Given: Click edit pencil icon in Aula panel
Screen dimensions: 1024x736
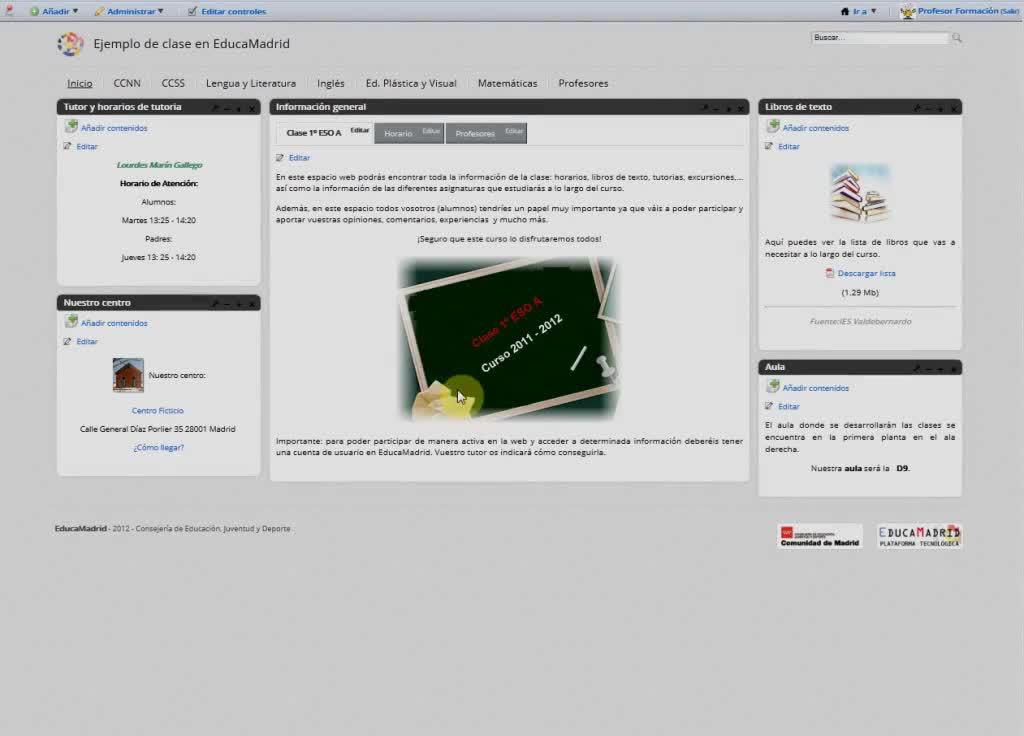Looking at the screenshot, I should click(769, 406).
